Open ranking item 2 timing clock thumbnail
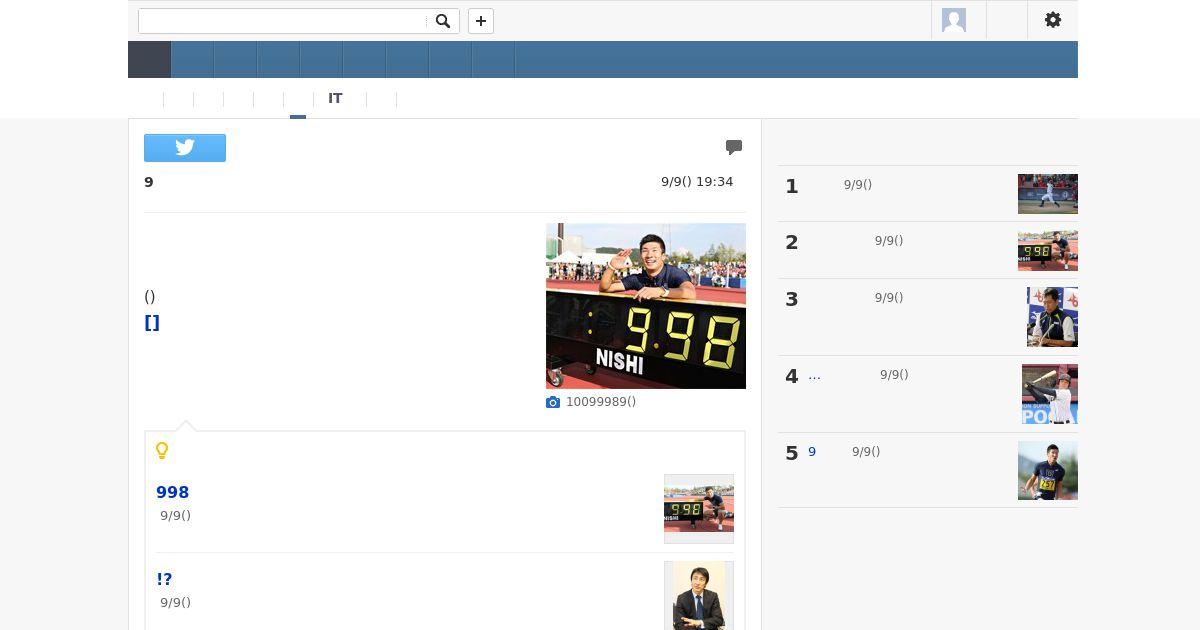The height and width of the screenshot is (630, 1200). [x=1048, y=251]
